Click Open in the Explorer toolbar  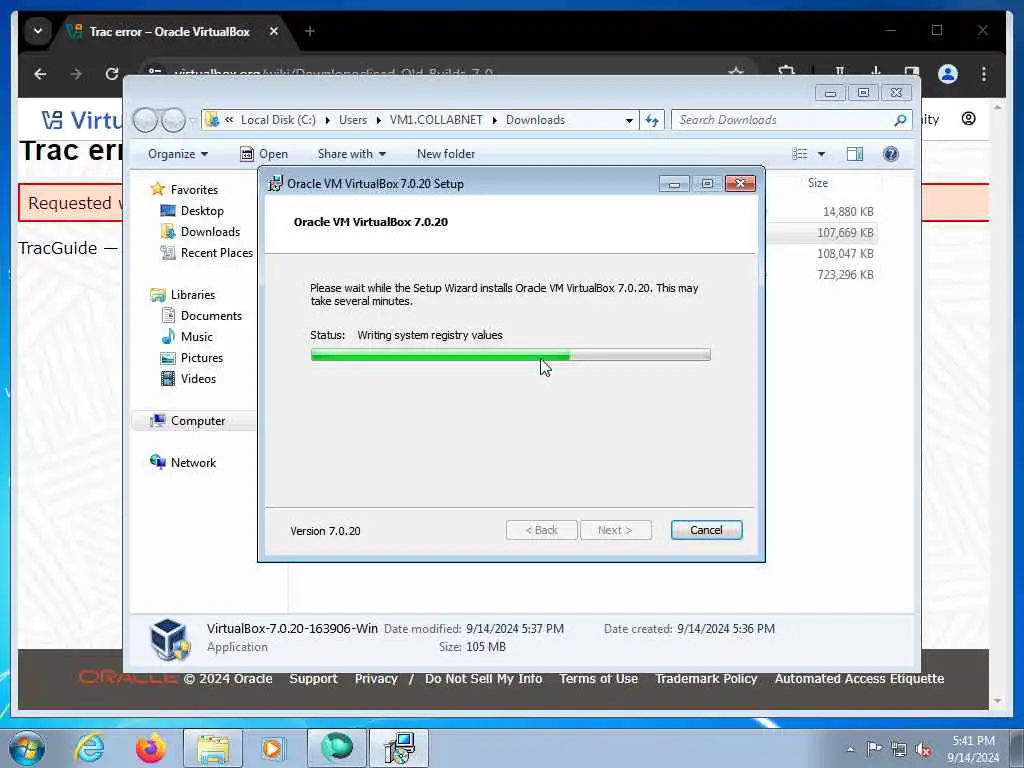point(264,153)
